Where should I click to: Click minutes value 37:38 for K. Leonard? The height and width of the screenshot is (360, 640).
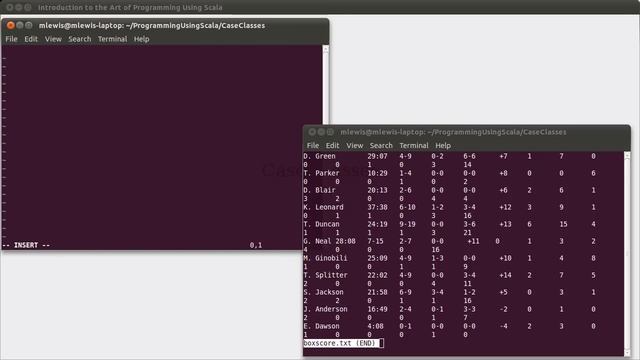point(378,207)
